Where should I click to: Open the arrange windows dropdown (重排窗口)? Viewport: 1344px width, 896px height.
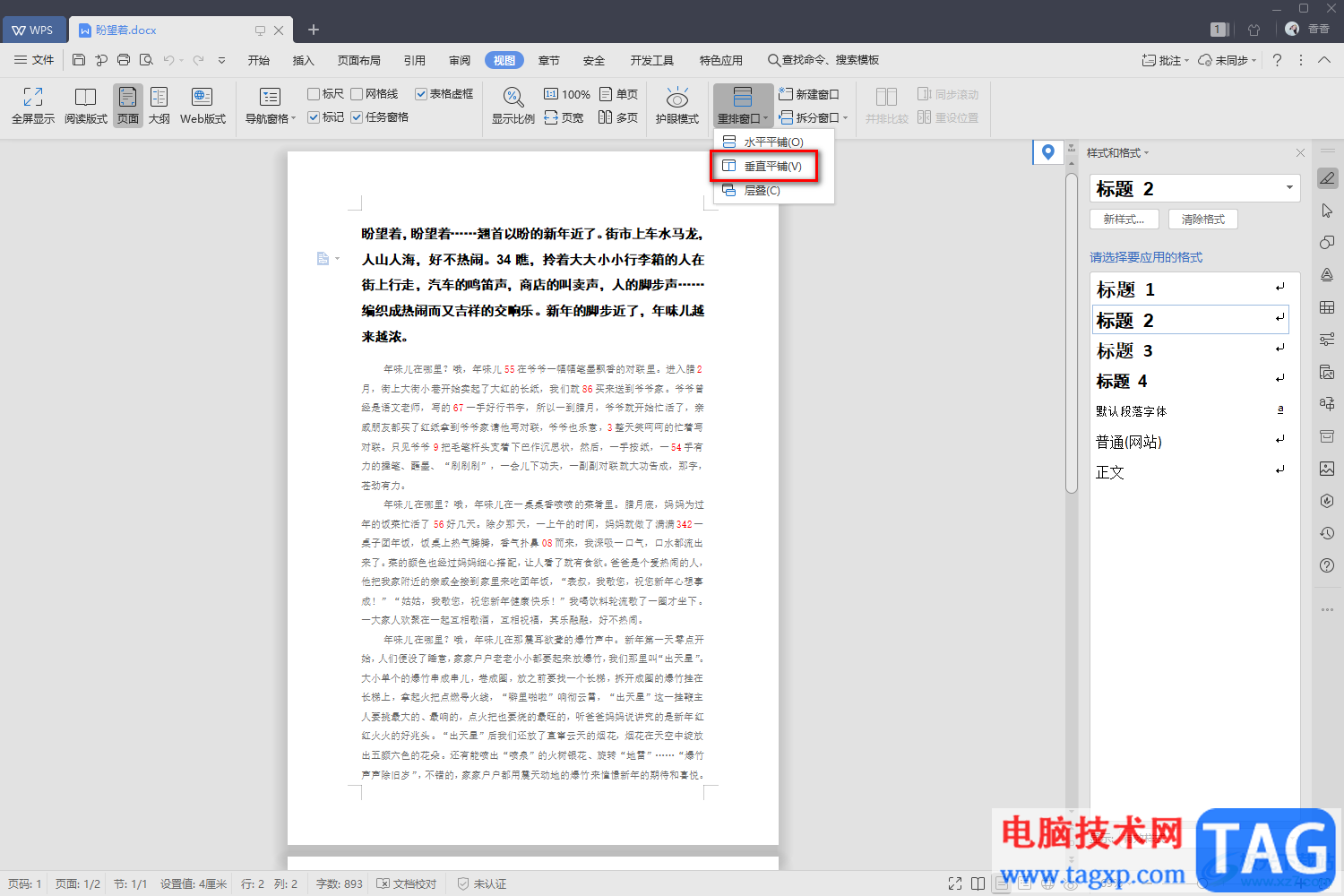click(x=743, y=106)
